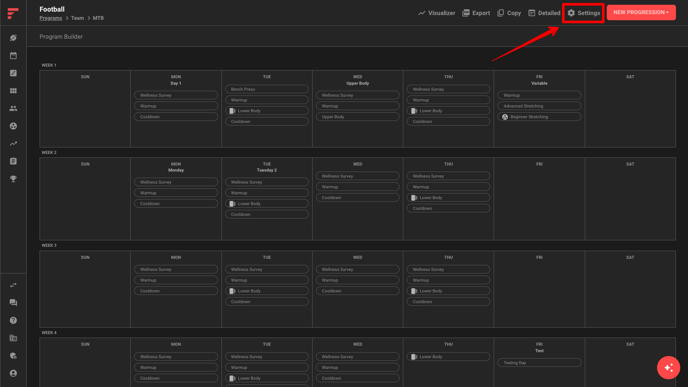688x387 pixels.
Task: Open Week 1 Friday Advanced Stretching item
Action: [x=539, y=106]
